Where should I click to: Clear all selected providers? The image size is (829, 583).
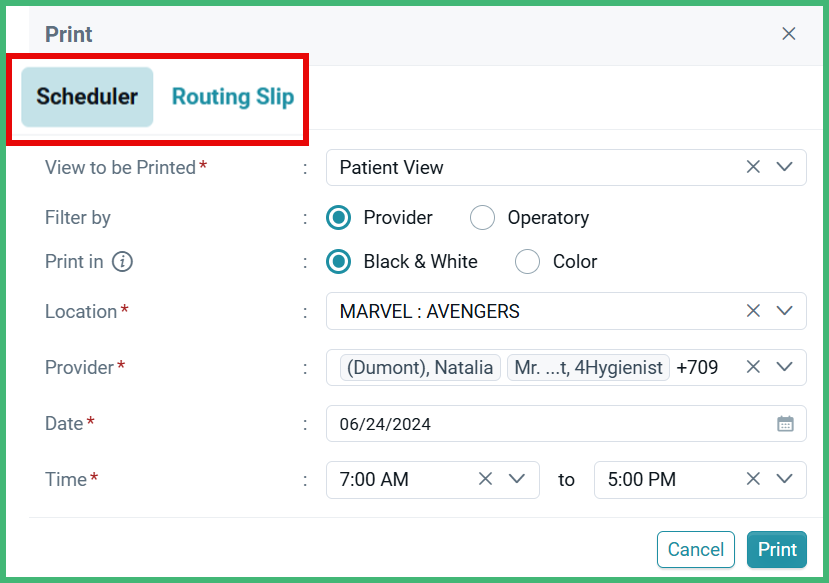pos(753,367)
